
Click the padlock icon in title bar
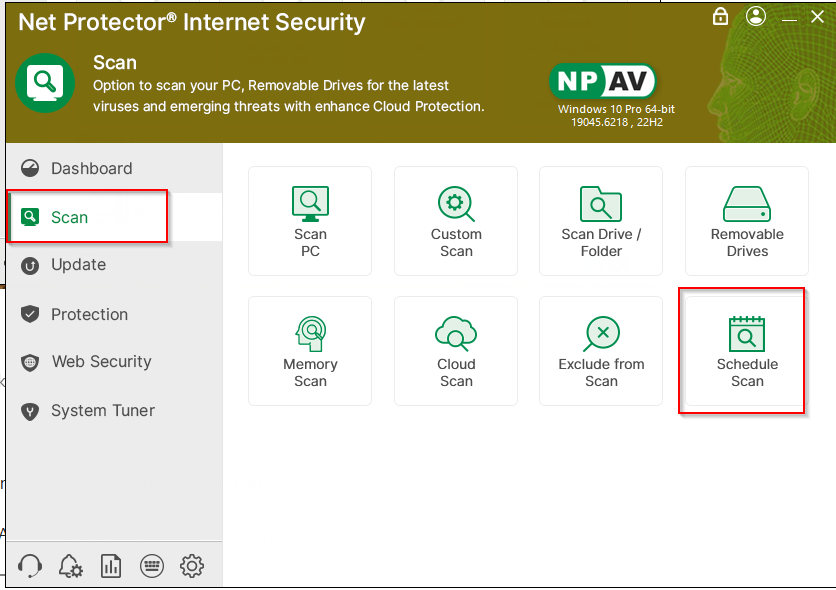720,17
